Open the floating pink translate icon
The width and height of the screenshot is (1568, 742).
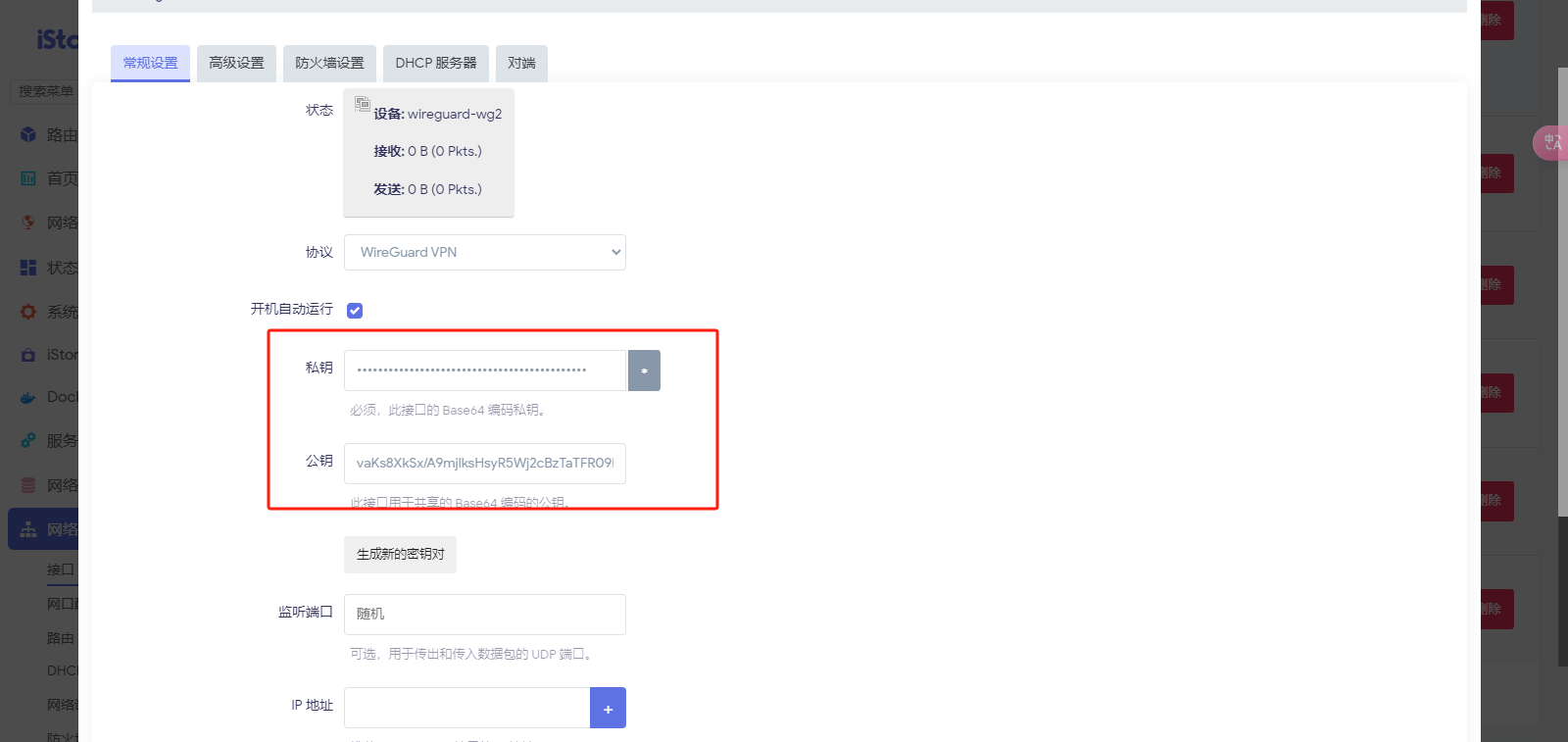[1550, 143]
